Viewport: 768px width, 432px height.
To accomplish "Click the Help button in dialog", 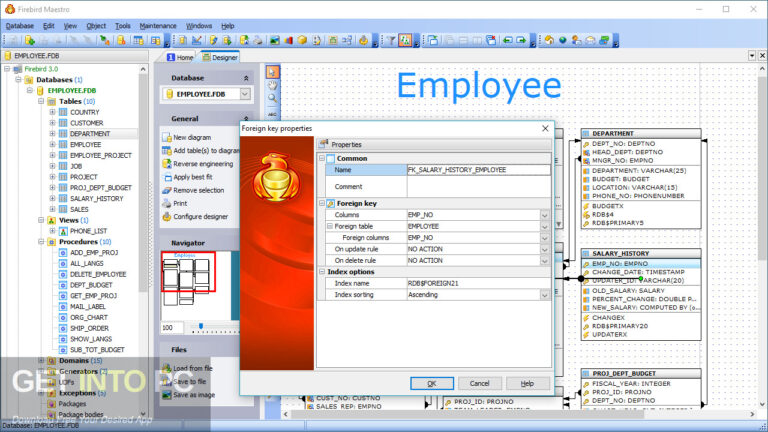I will pyautogui.click(x=527, y=384).
